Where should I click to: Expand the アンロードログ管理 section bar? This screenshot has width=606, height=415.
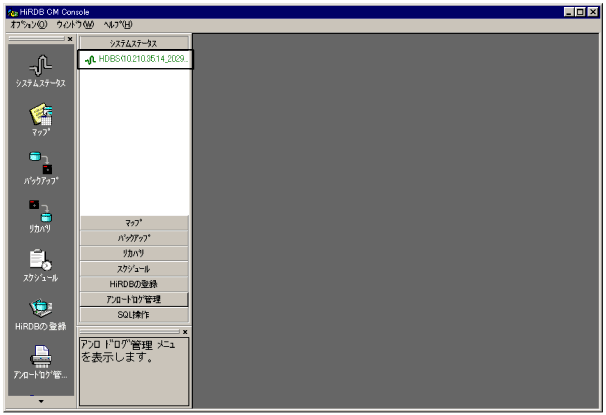pyautogui.click(x=134, y=299)
